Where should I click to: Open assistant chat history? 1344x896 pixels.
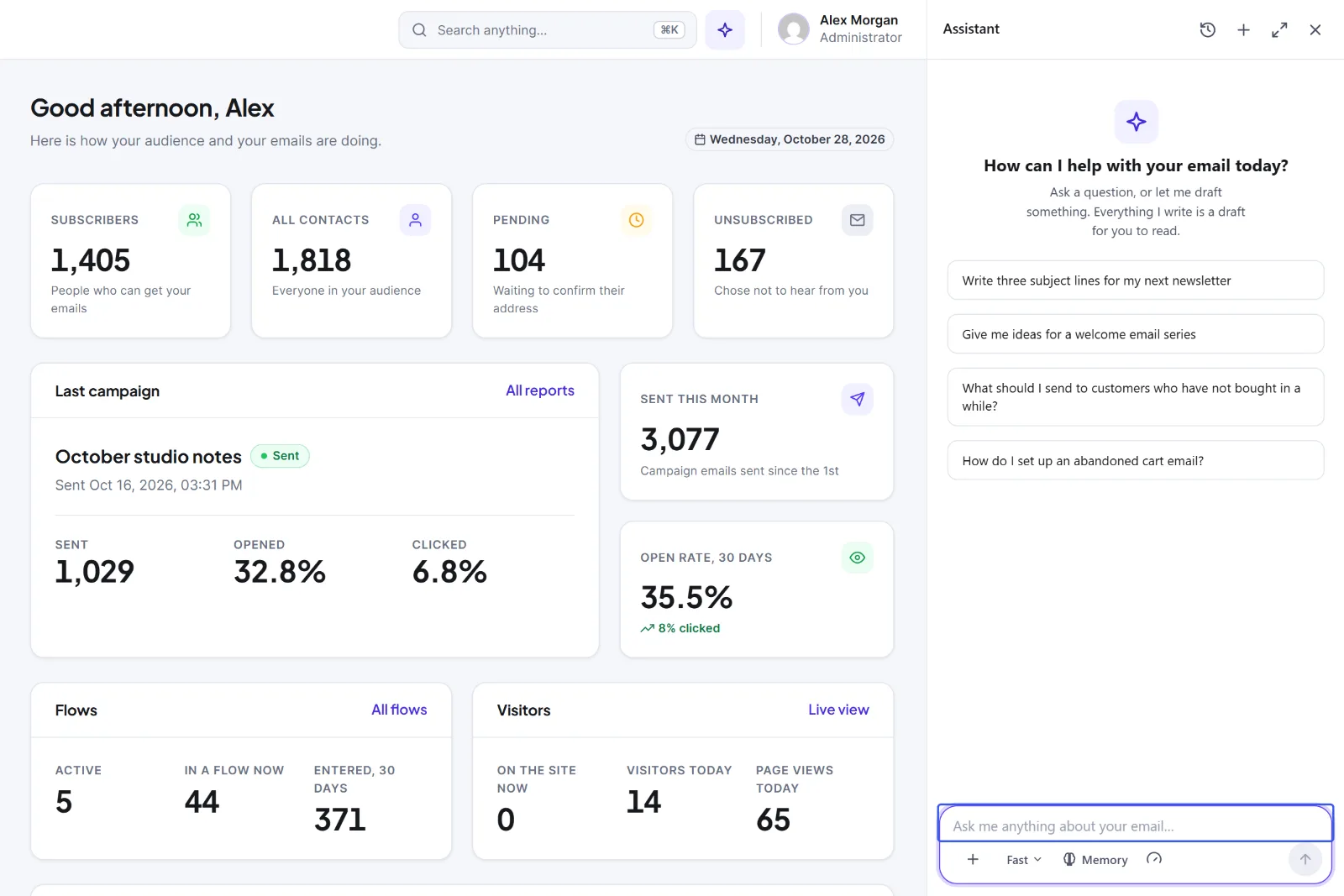point(1208,30)
